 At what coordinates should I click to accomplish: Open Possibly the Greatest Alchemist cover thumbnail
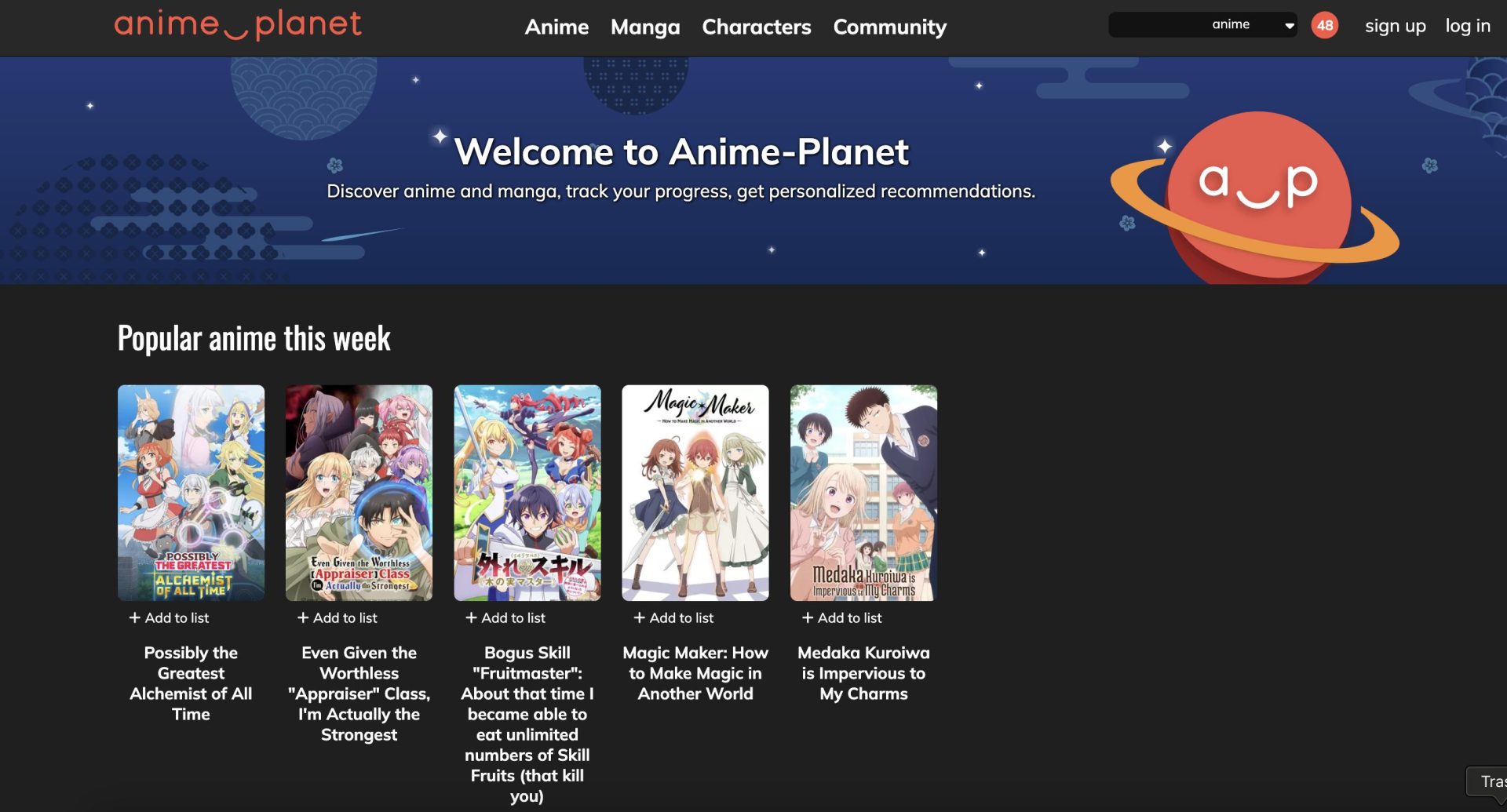click(x=191, y=493)
